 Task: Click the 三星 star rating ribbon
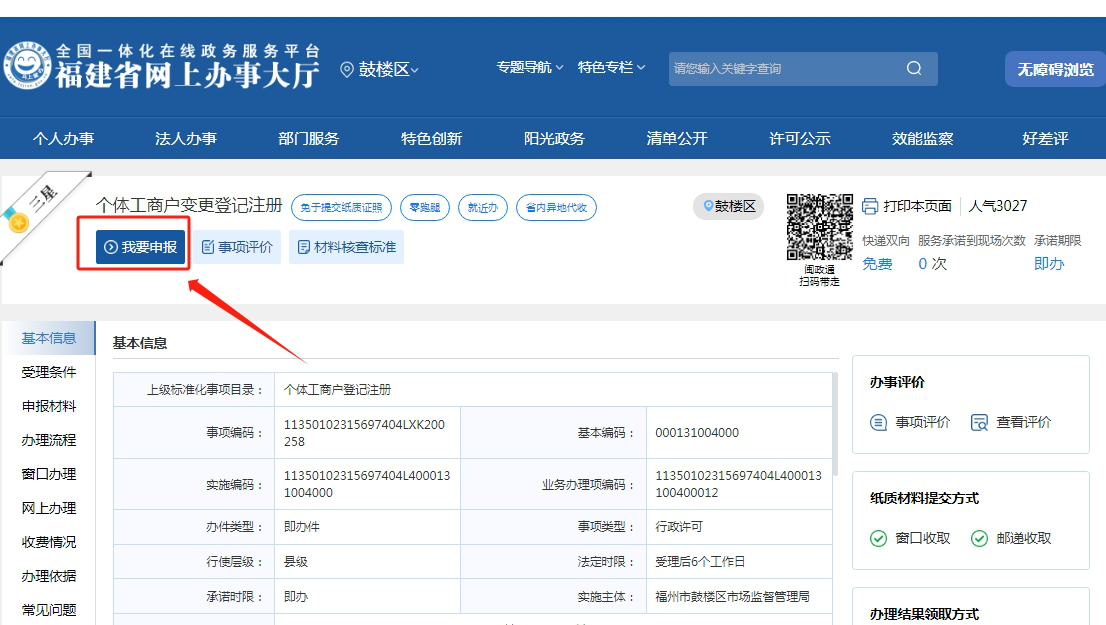[35, 210]
